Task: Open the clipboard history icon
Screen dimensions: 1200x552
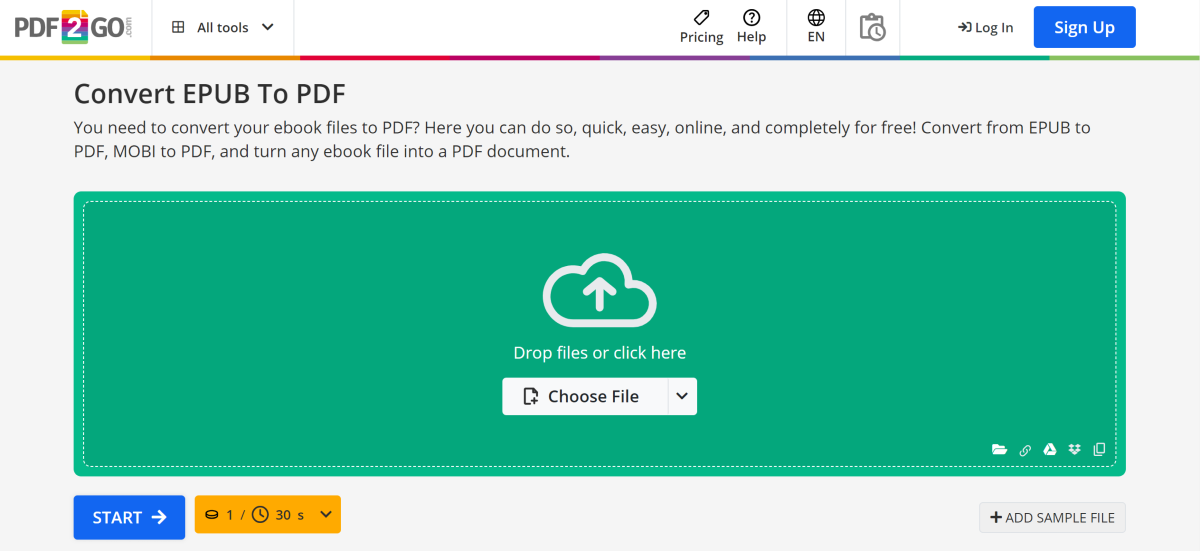Action: pos(872,27)
